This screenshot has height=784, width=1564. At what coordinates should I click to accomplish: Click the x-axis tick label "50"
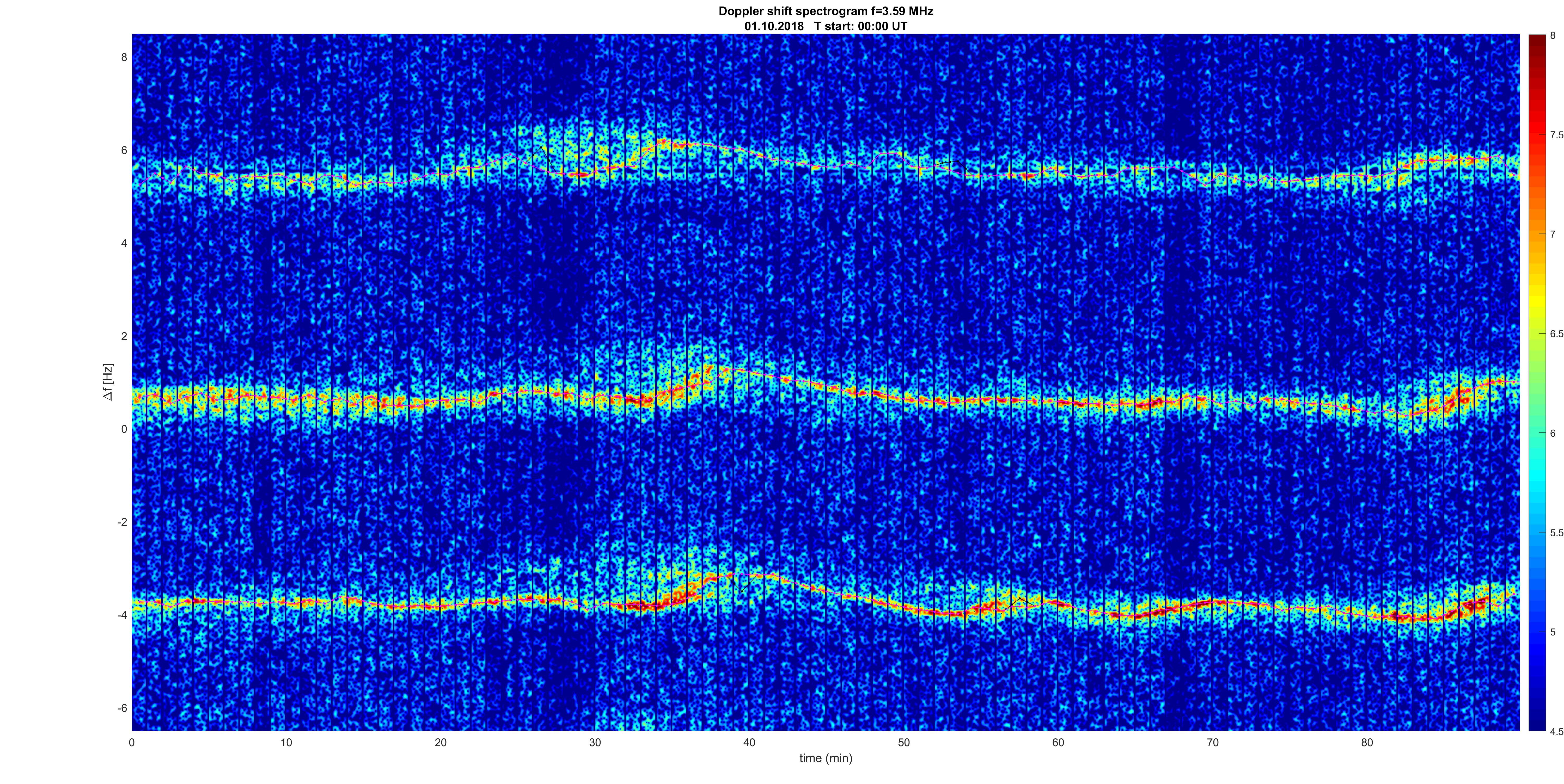pyautogui.click(x=904, y=743)
